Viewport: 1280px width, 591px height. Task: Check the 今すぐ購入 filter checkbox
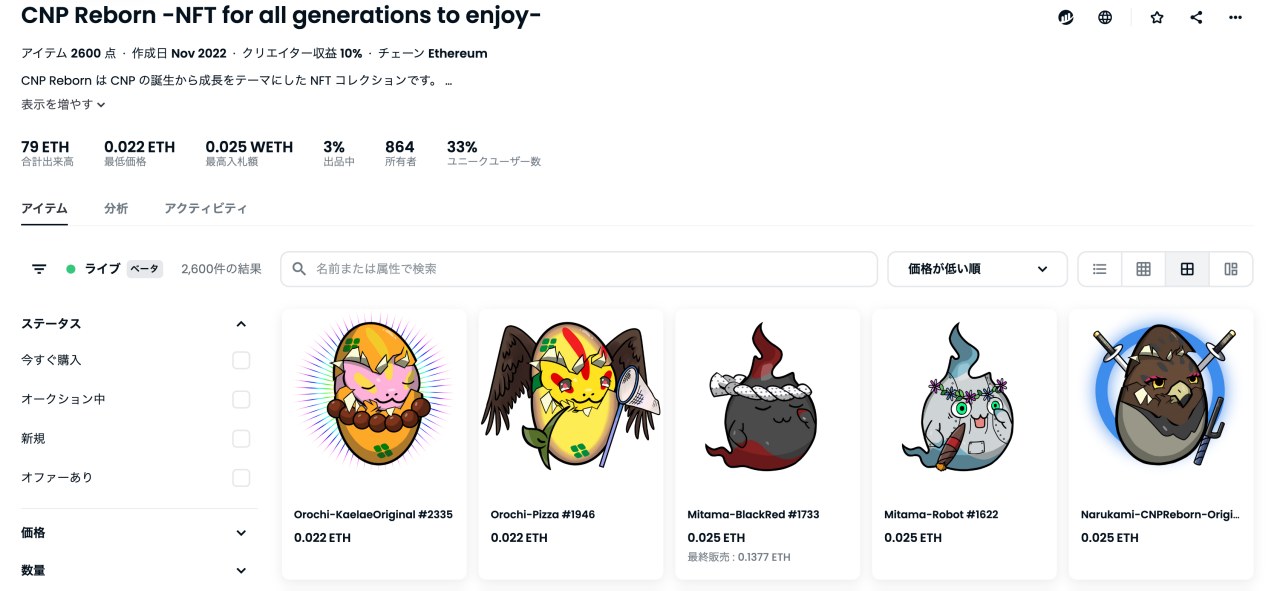(x=241, y=360)
